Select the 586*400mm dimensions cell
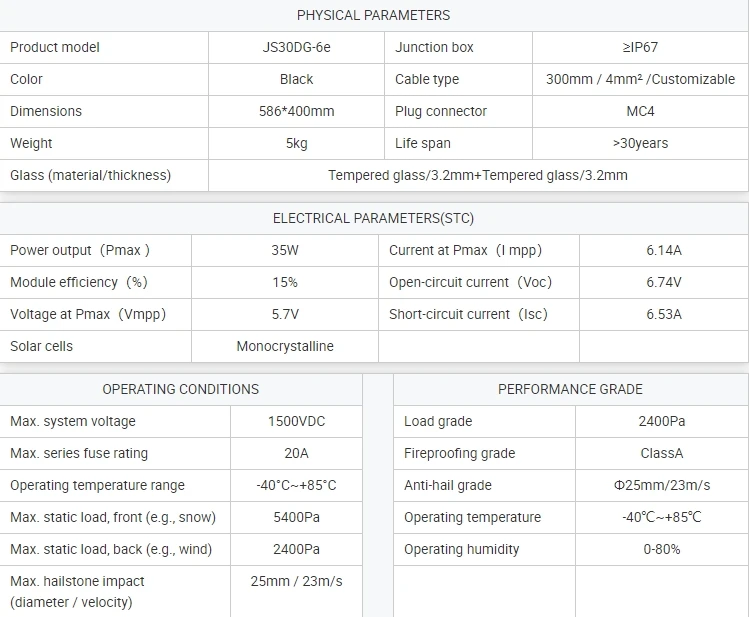Screen dimensions: 749x617 point(296,111)
